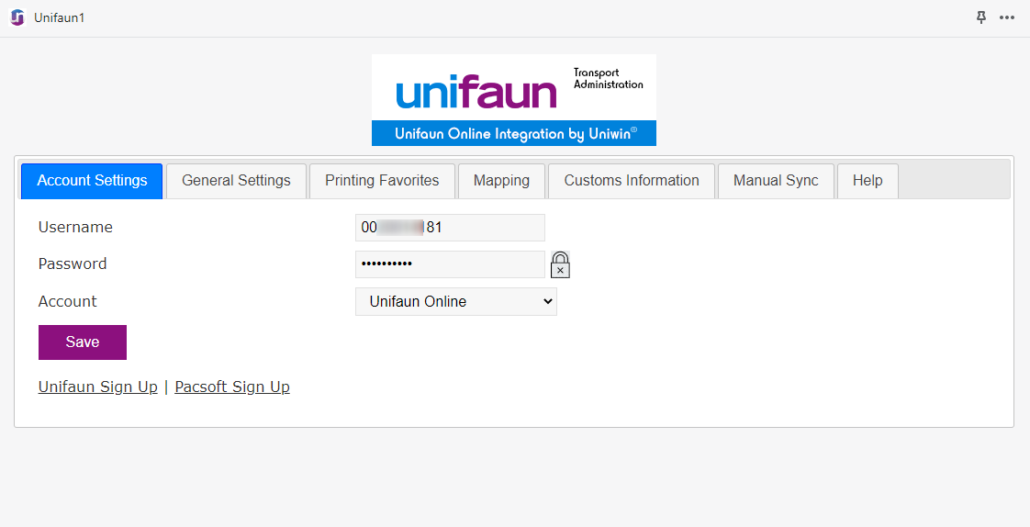Open the Account Settings tab
The height and width of the screenshot is (527, 1030).
[92, 181]
